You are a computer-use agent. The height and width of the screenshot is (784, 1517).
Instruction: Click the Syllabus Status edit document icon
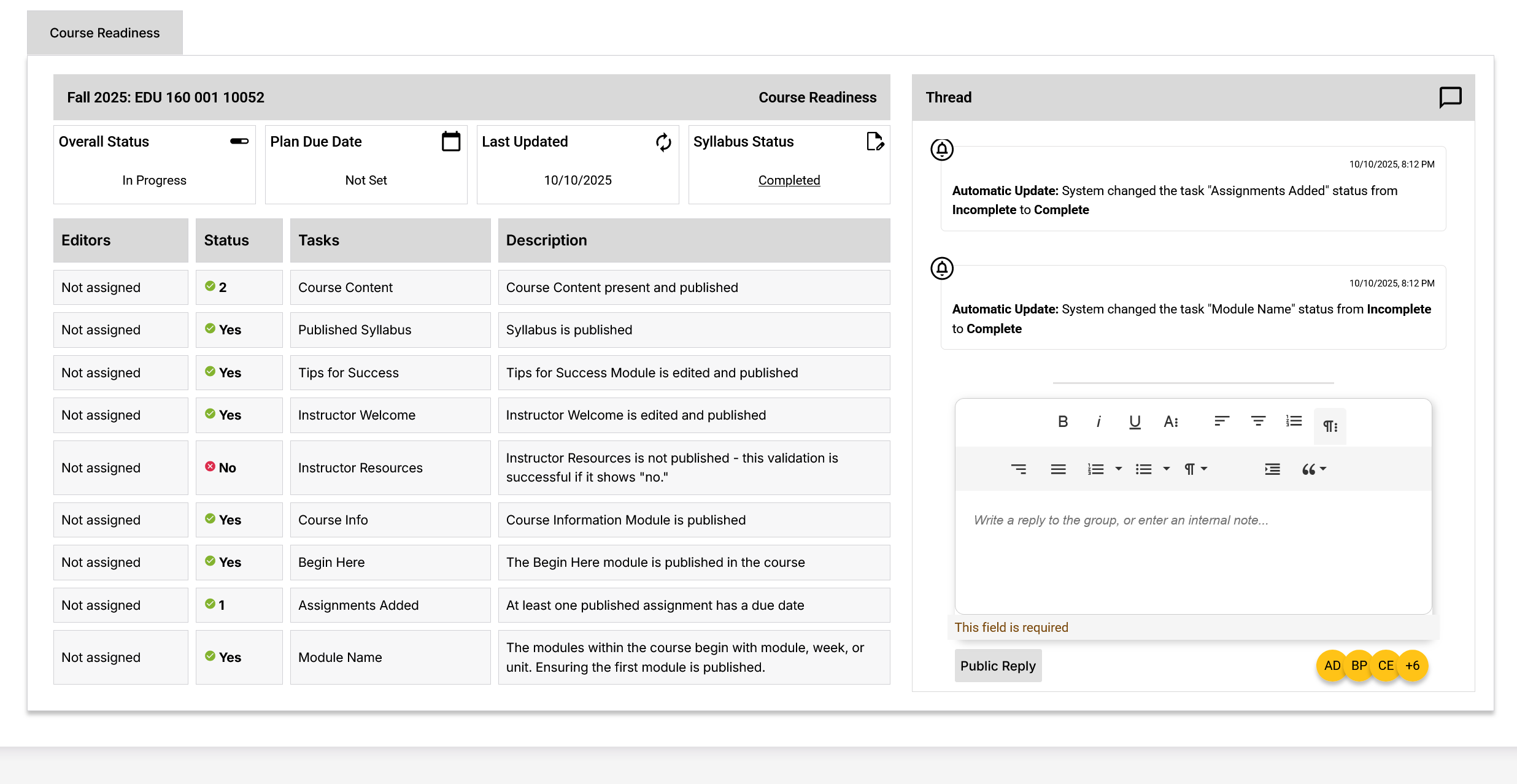(x=875, y=142)
